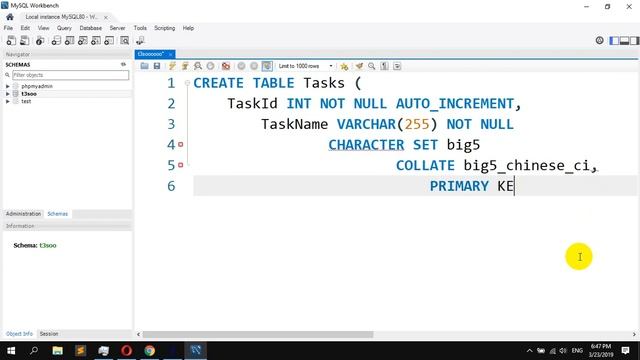Close the Local instance MySQL80 tab
640x360 pixels.
pos(106,17)
